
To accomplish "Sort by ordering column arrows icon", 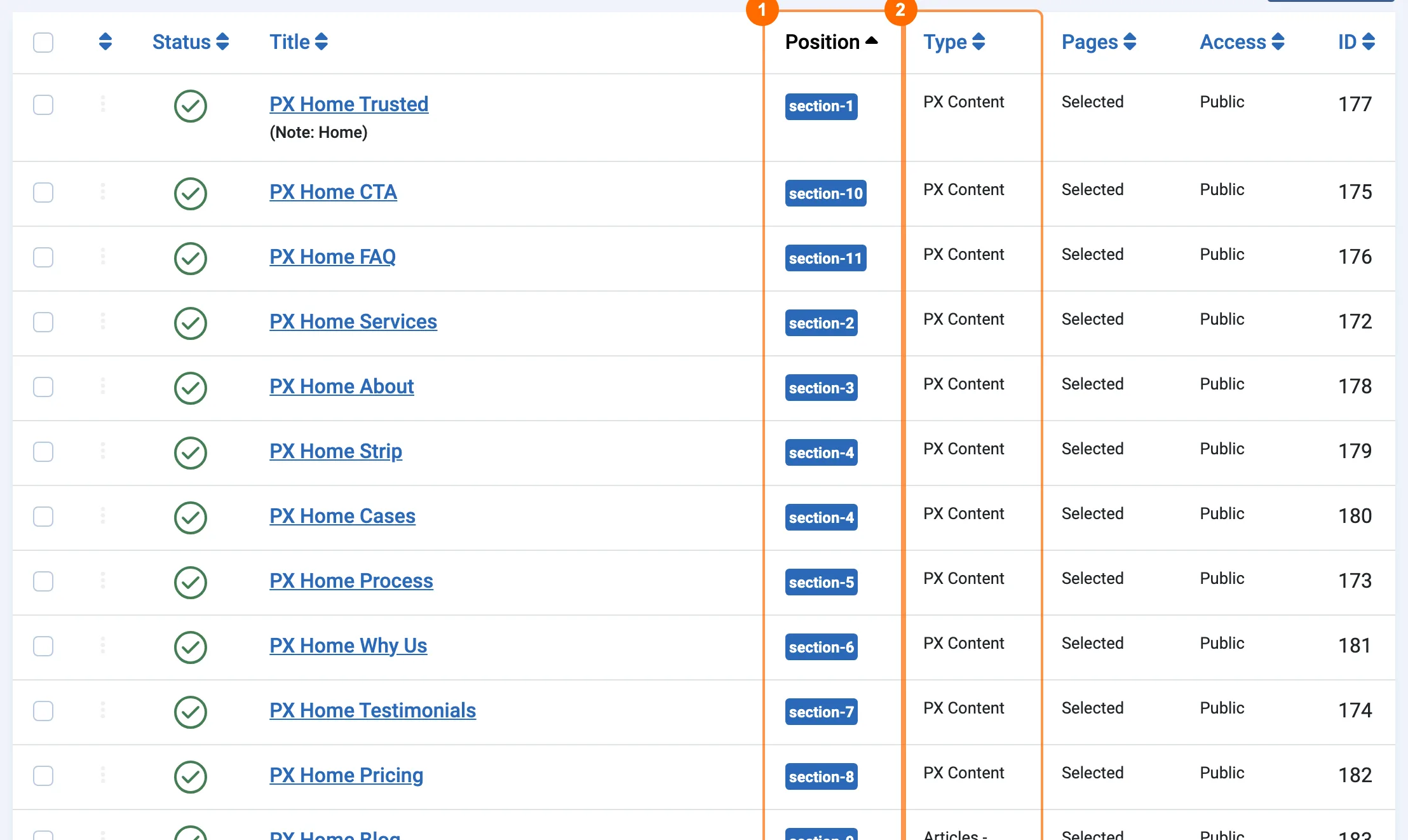I will pos(105,42).
